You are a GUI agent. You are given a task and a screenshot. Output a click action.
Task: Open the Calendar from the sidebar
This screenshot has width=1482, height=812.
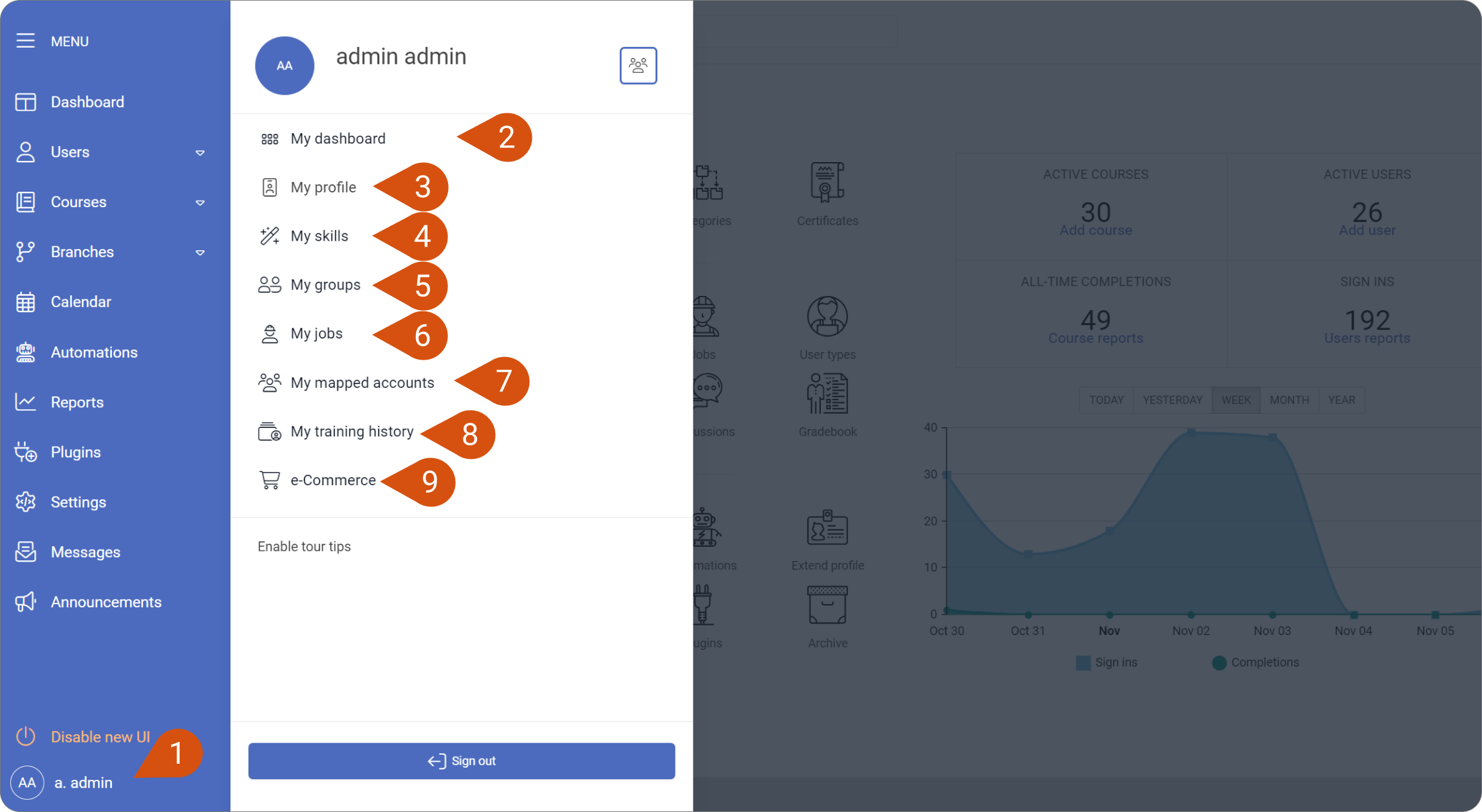coord(81,301)
